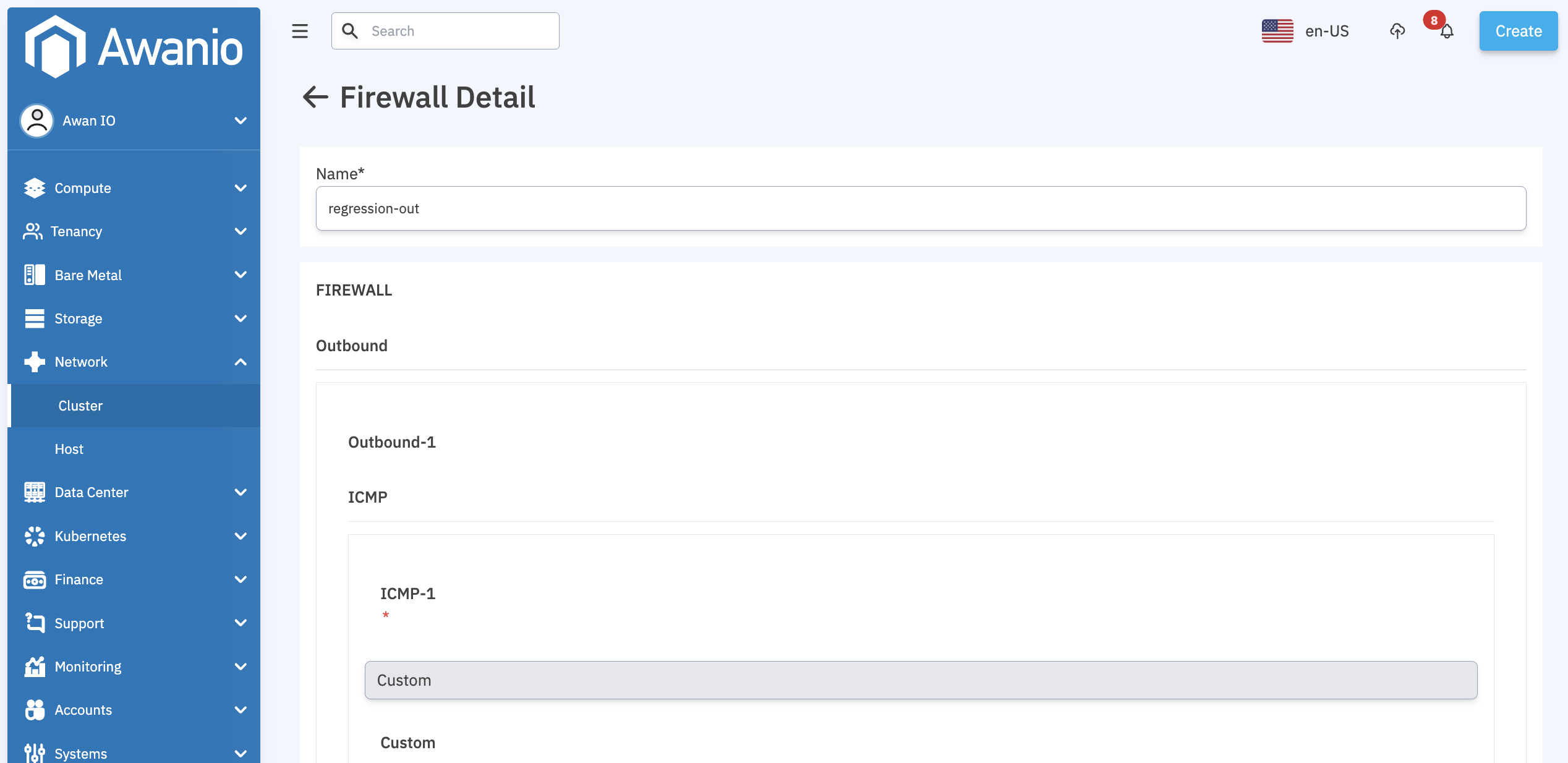Click the US flag language icon

tap(1277, 31)
